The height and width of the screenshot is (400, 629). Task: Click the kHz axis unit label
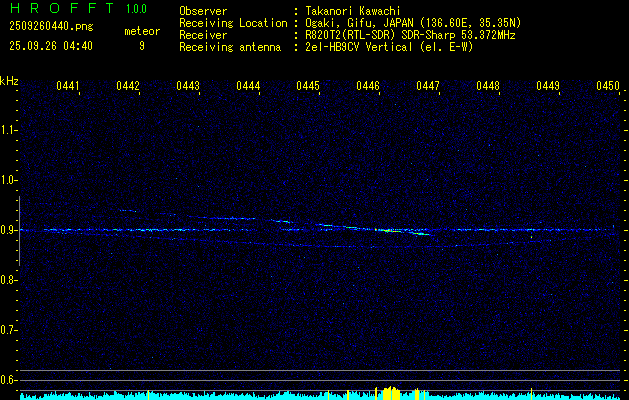(x=9, y=81)
